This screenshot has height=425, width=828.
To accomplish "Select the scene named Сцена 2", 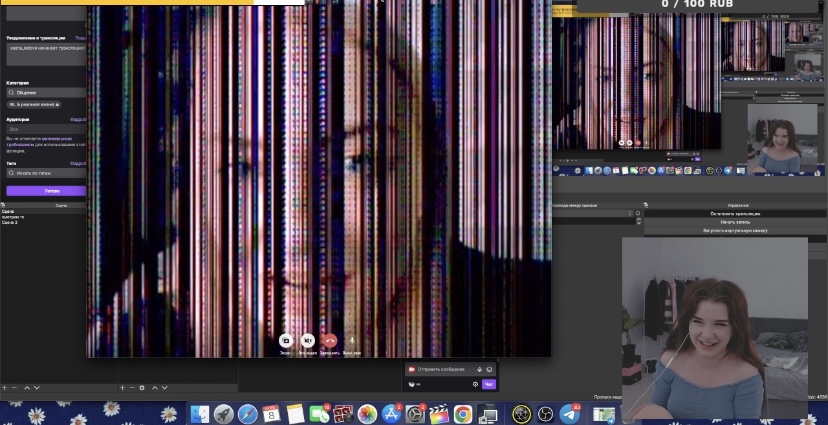I will pos(10,223).
